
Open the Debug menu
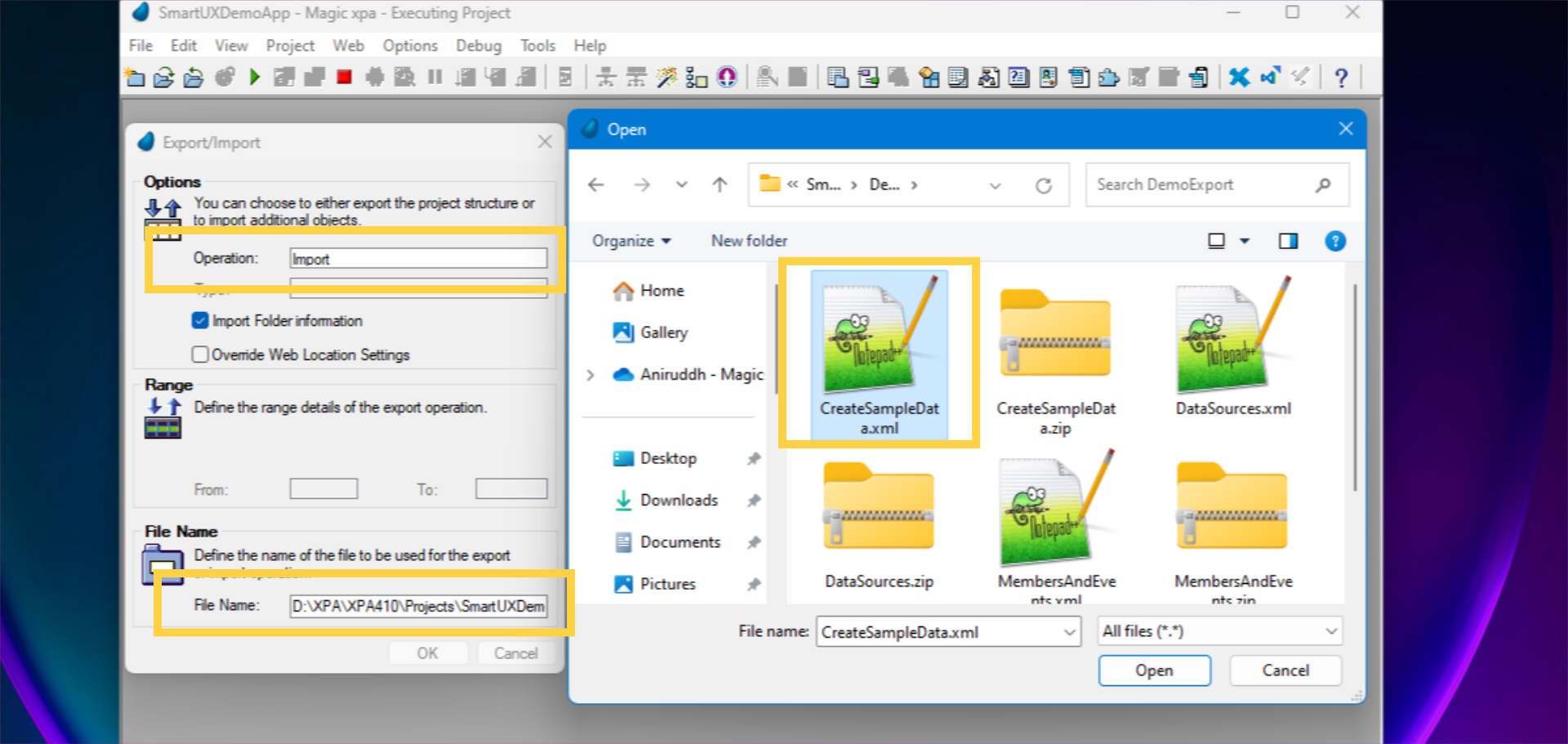pos(479,46)
